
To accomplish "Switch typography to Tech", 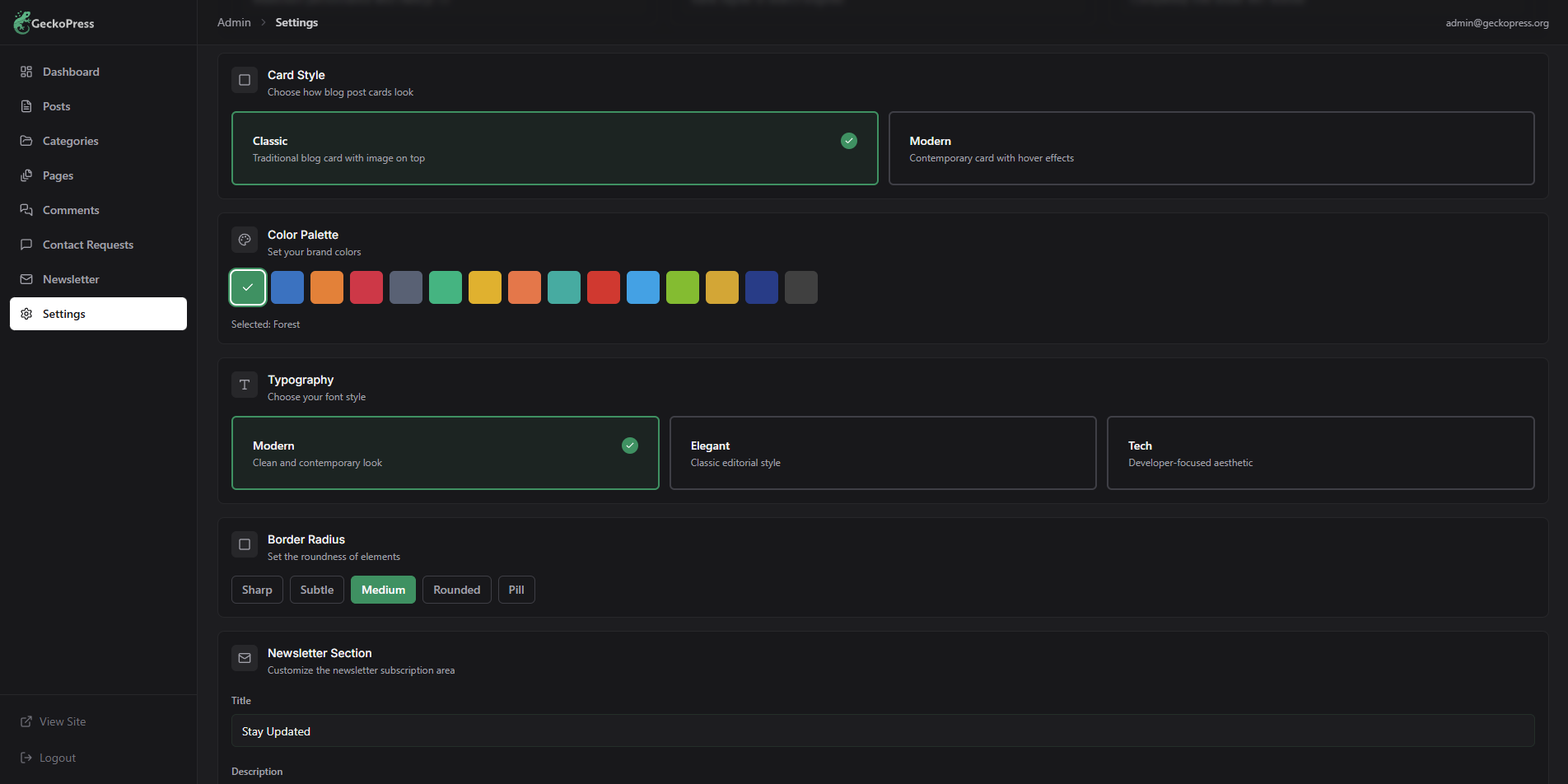I will [x=1321, y=453].
